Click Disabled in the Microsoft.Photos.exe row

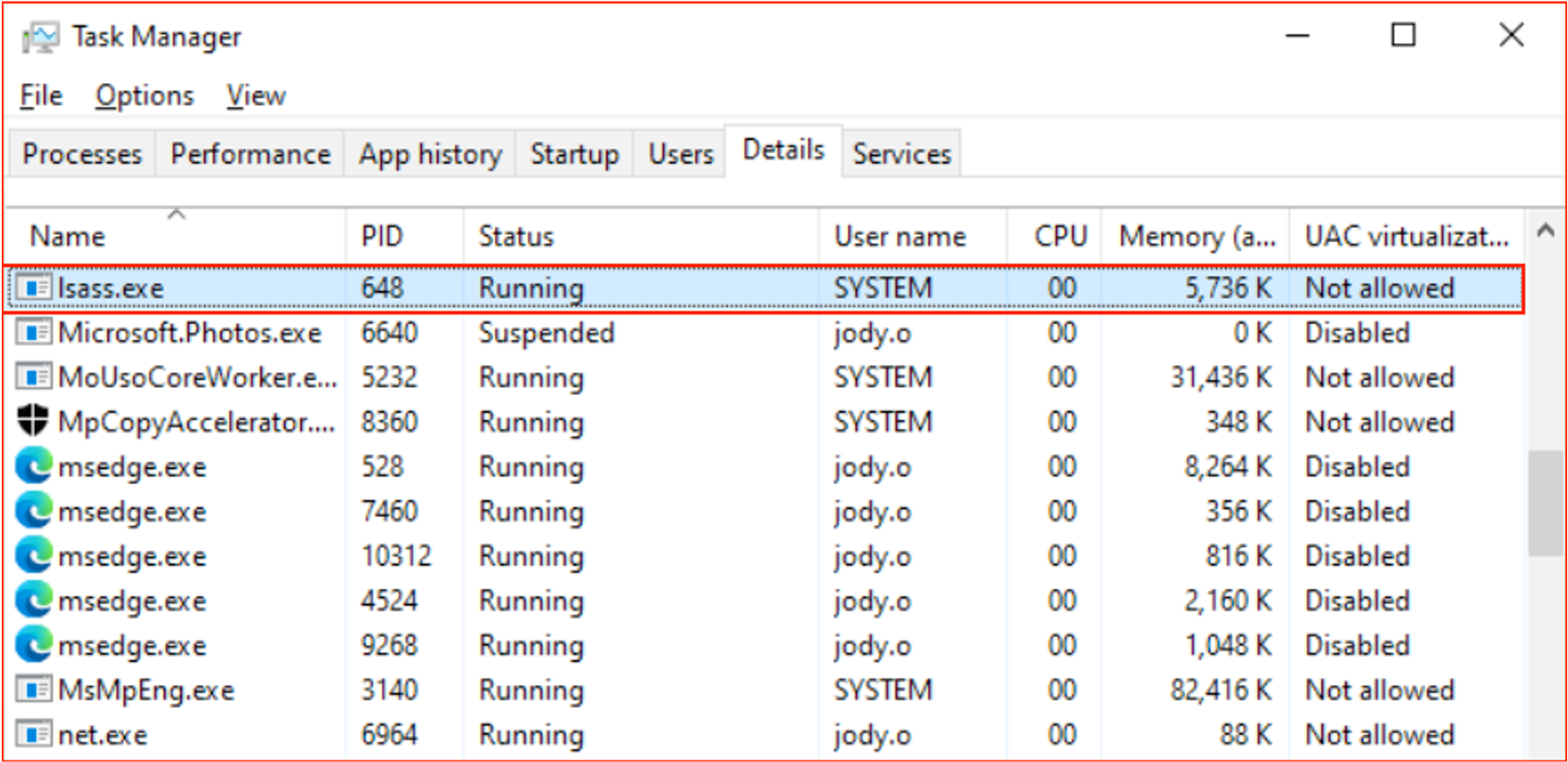[1357, 332]
